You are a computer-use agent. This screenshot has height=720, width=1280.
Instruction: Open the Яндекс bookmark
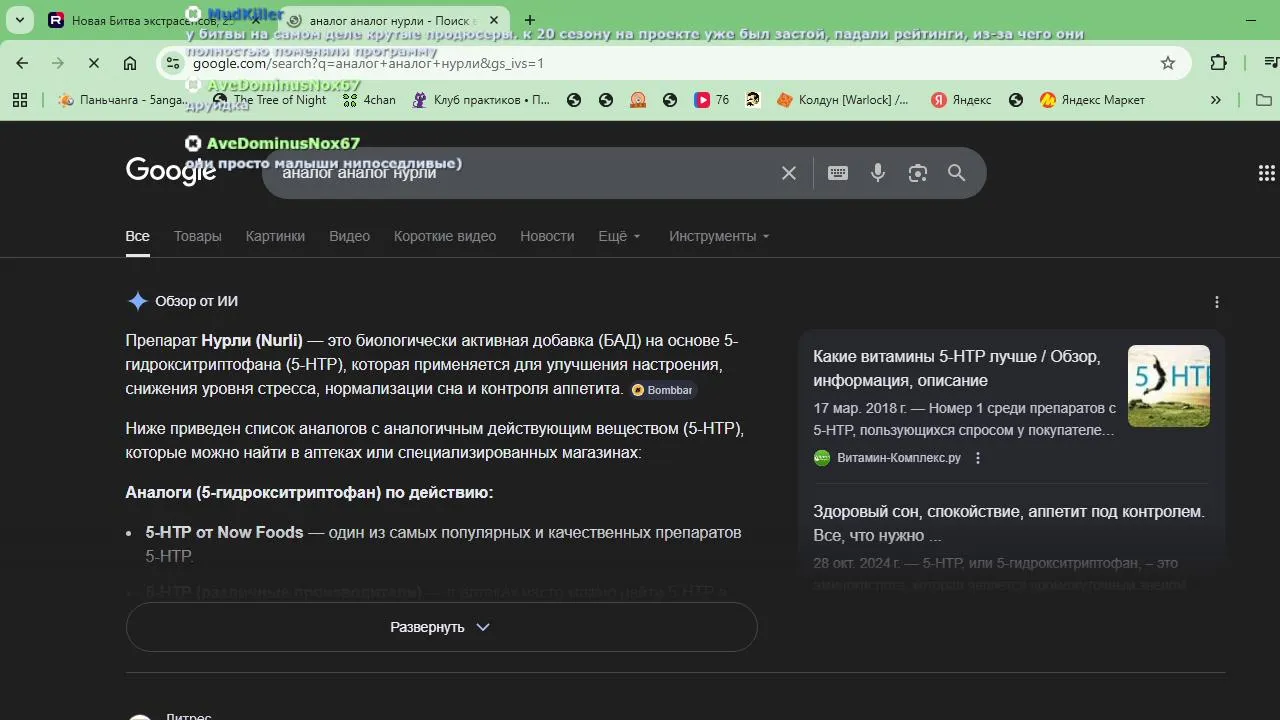point(961,100)
